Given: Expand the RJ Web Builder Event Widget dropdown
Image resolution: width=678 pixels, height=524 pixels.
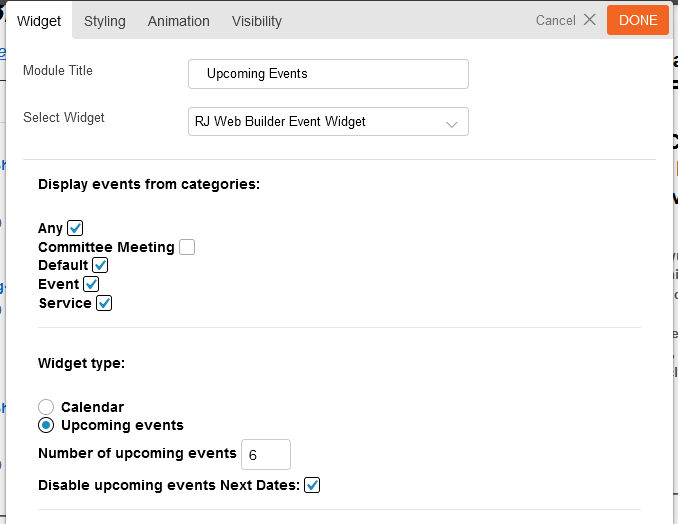Looking at the screenshot, I should point(328,122).
